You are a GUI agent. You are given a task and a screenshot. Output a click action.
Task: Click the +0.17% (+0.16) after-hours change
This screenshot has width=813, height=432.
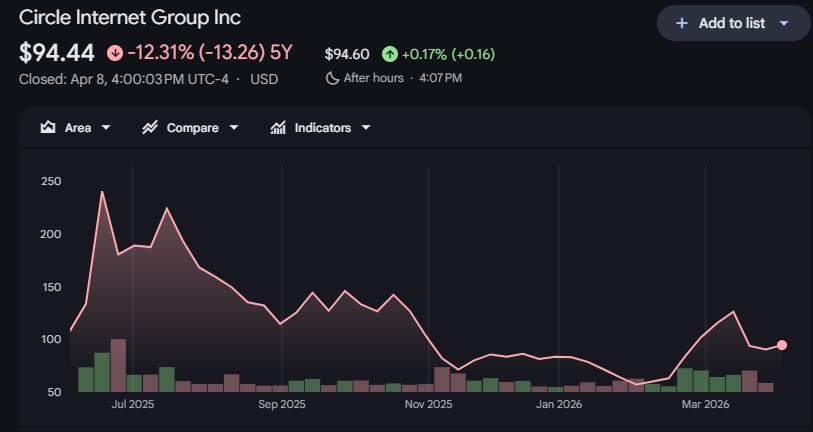click(448, 54)
